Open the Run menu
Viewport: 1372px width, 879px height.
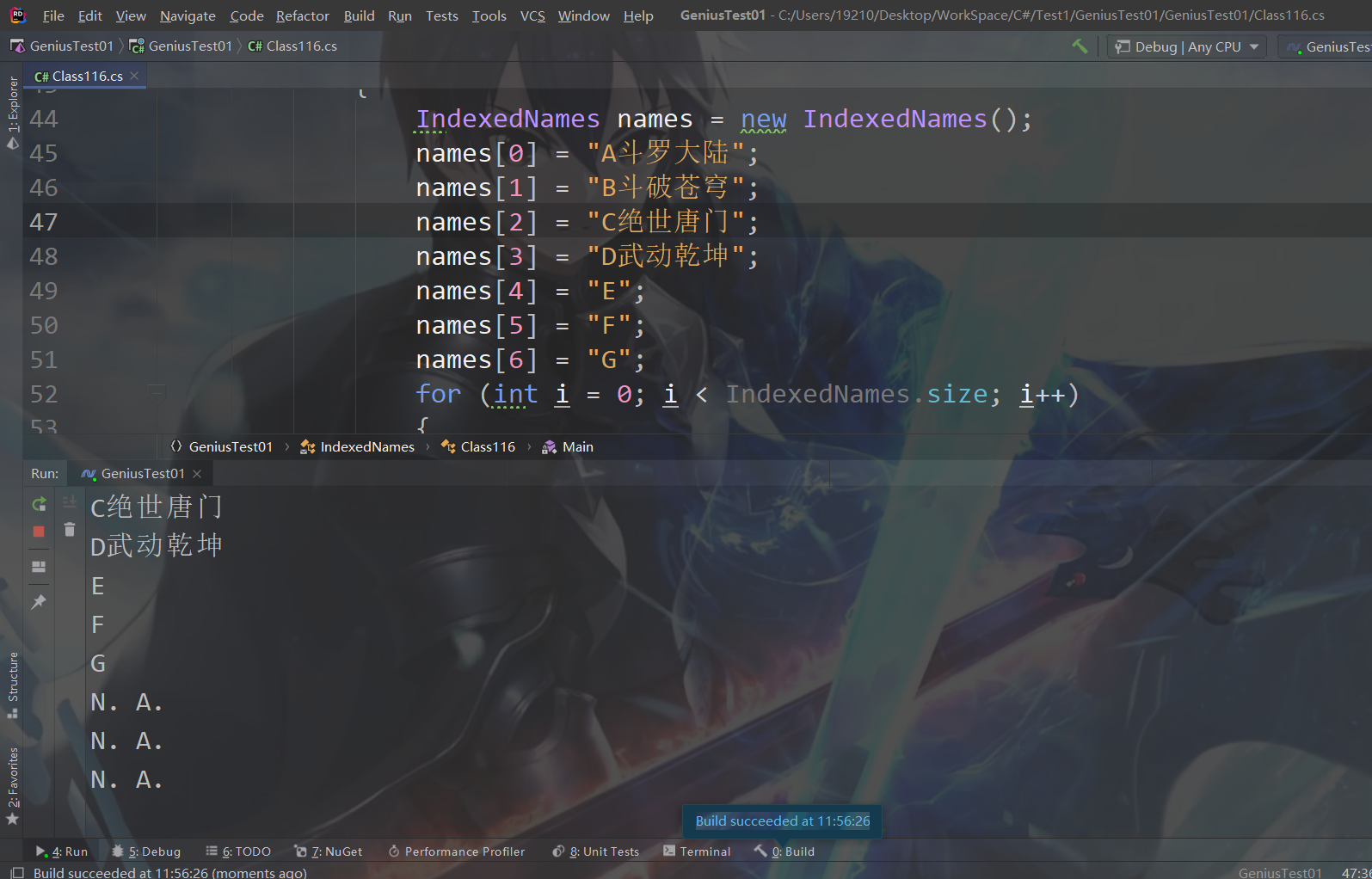[400, 15]
